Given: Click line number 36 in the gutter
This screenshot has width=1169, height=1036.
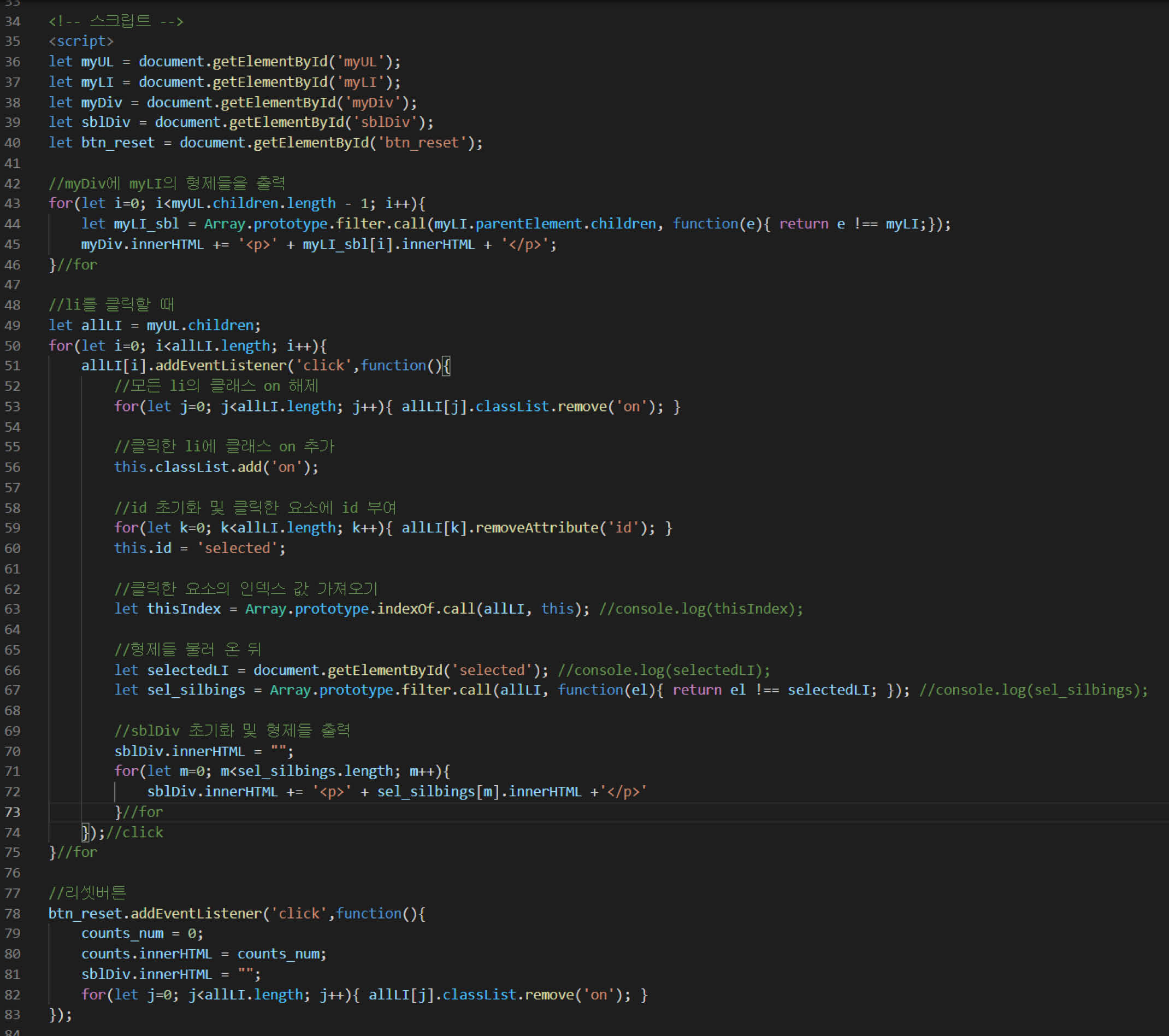Looking at the screenshot, I should [13, 62].
